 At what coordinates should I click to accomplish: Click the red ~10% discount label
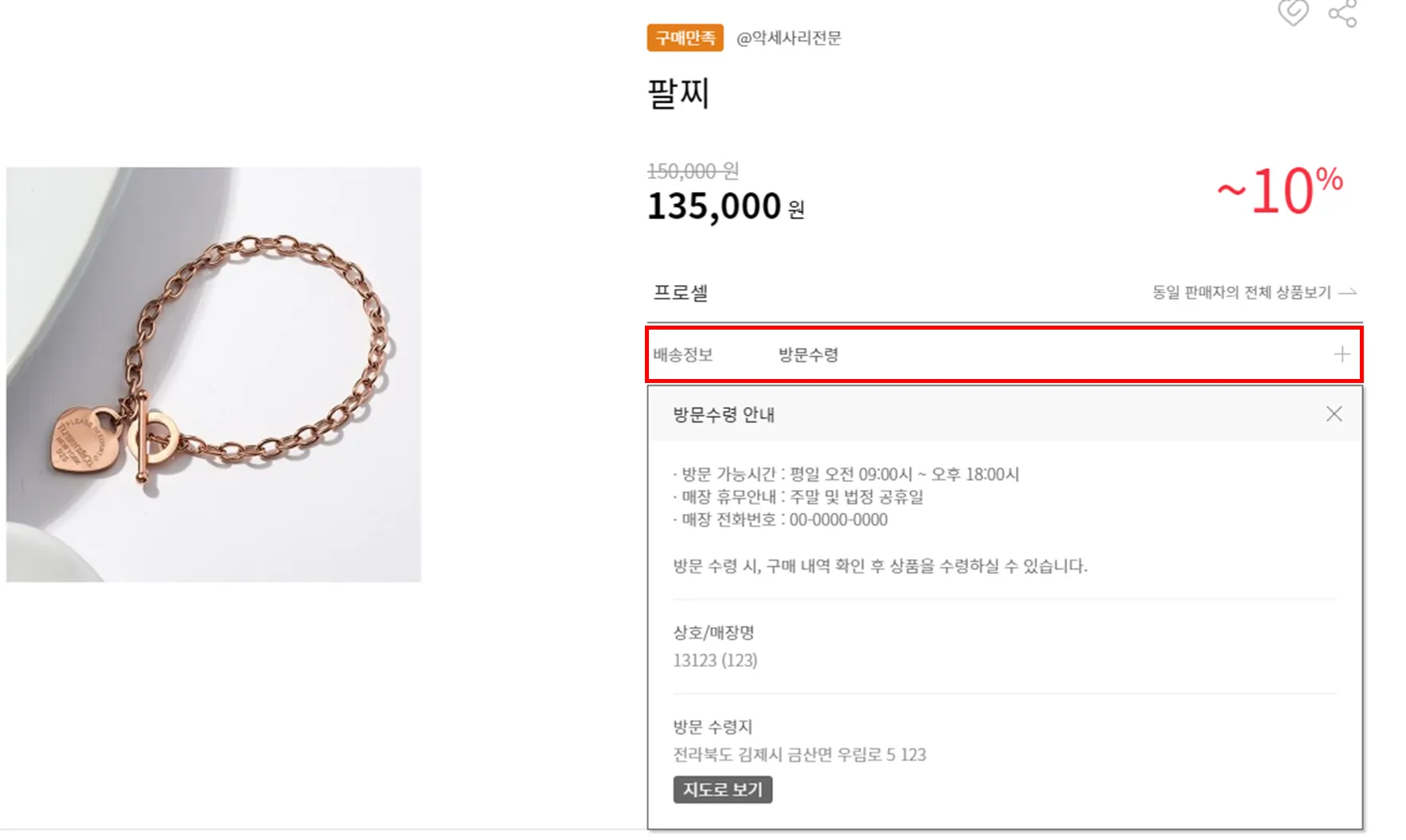(1279, 190)
